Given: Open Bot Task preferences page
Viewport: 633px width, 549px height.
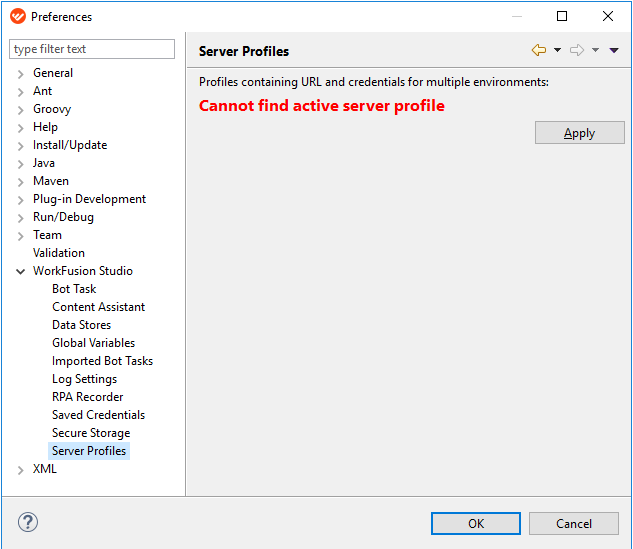Looking at the screenshot, I should (x=74, y=289).
